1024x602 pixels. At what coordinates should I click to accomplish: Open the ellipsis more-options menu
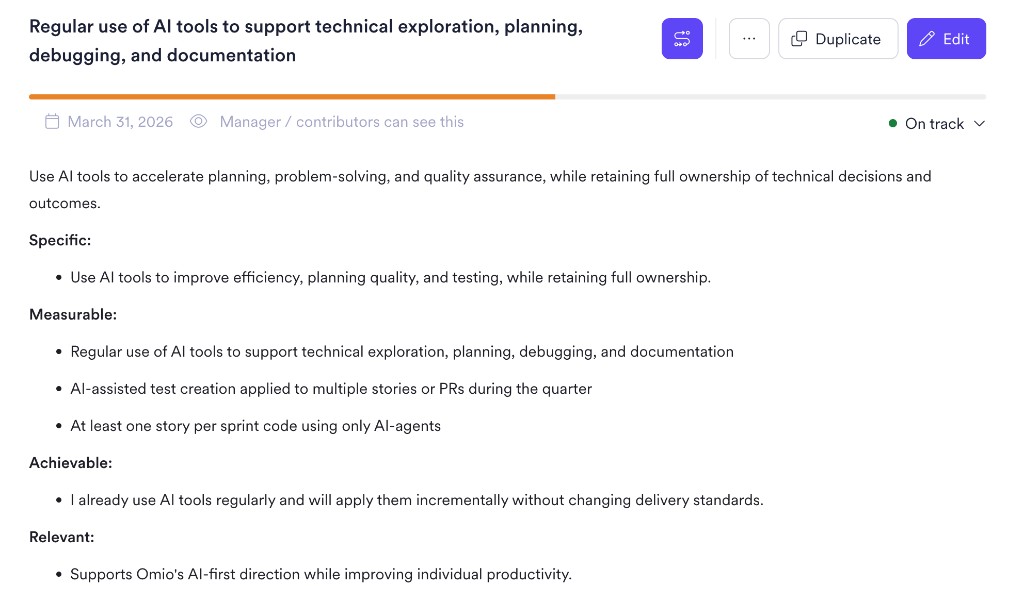748,38
